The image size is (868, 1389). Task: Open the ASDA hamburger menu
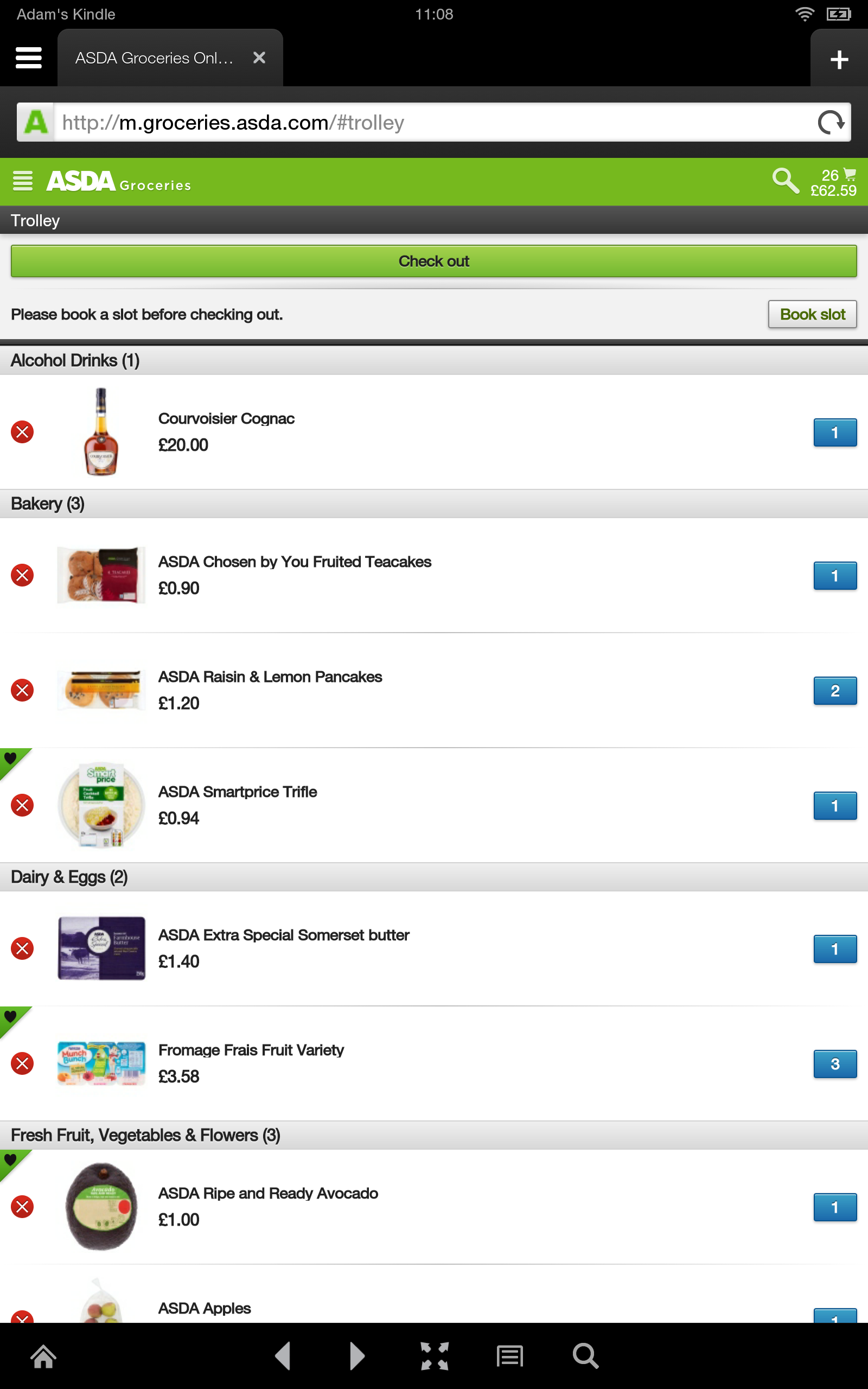point(22,181)
